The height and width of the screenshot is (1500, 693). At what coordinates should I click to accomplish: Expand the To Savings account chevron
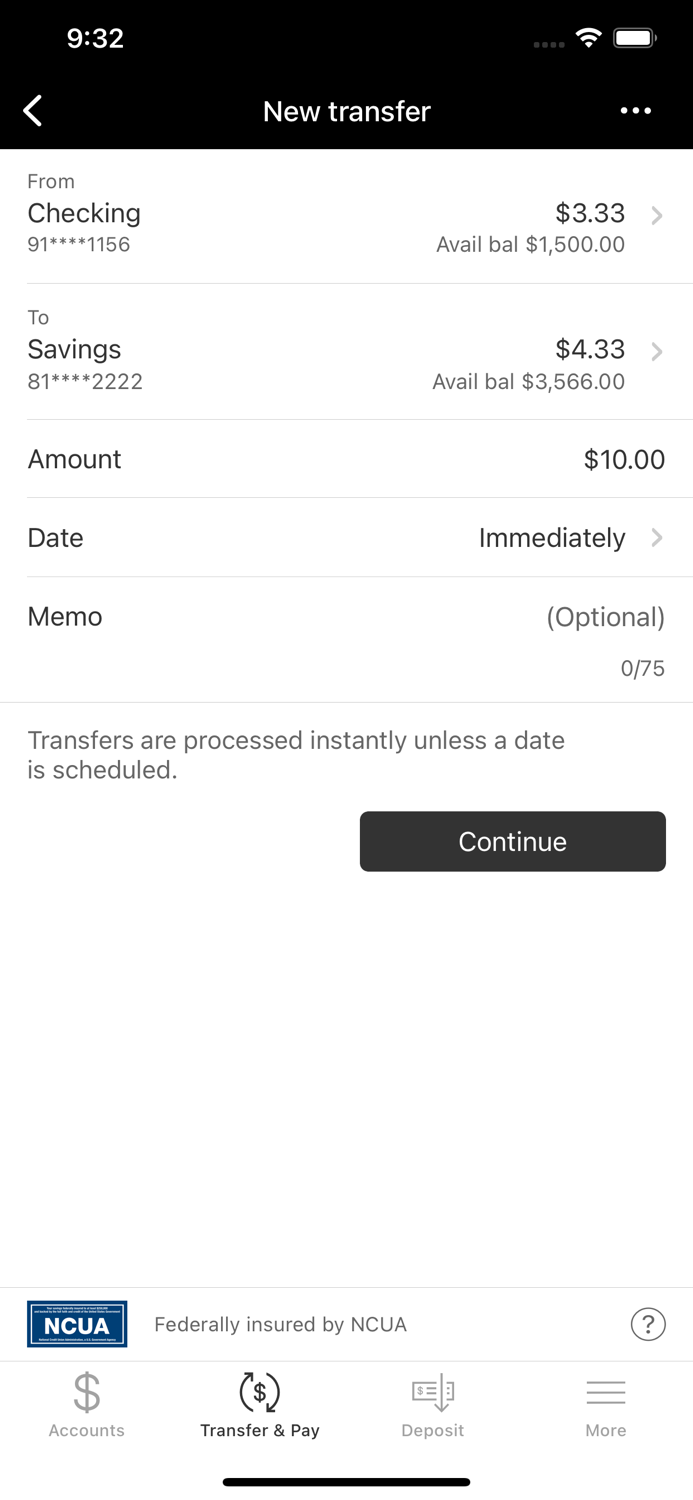point(657,351)
